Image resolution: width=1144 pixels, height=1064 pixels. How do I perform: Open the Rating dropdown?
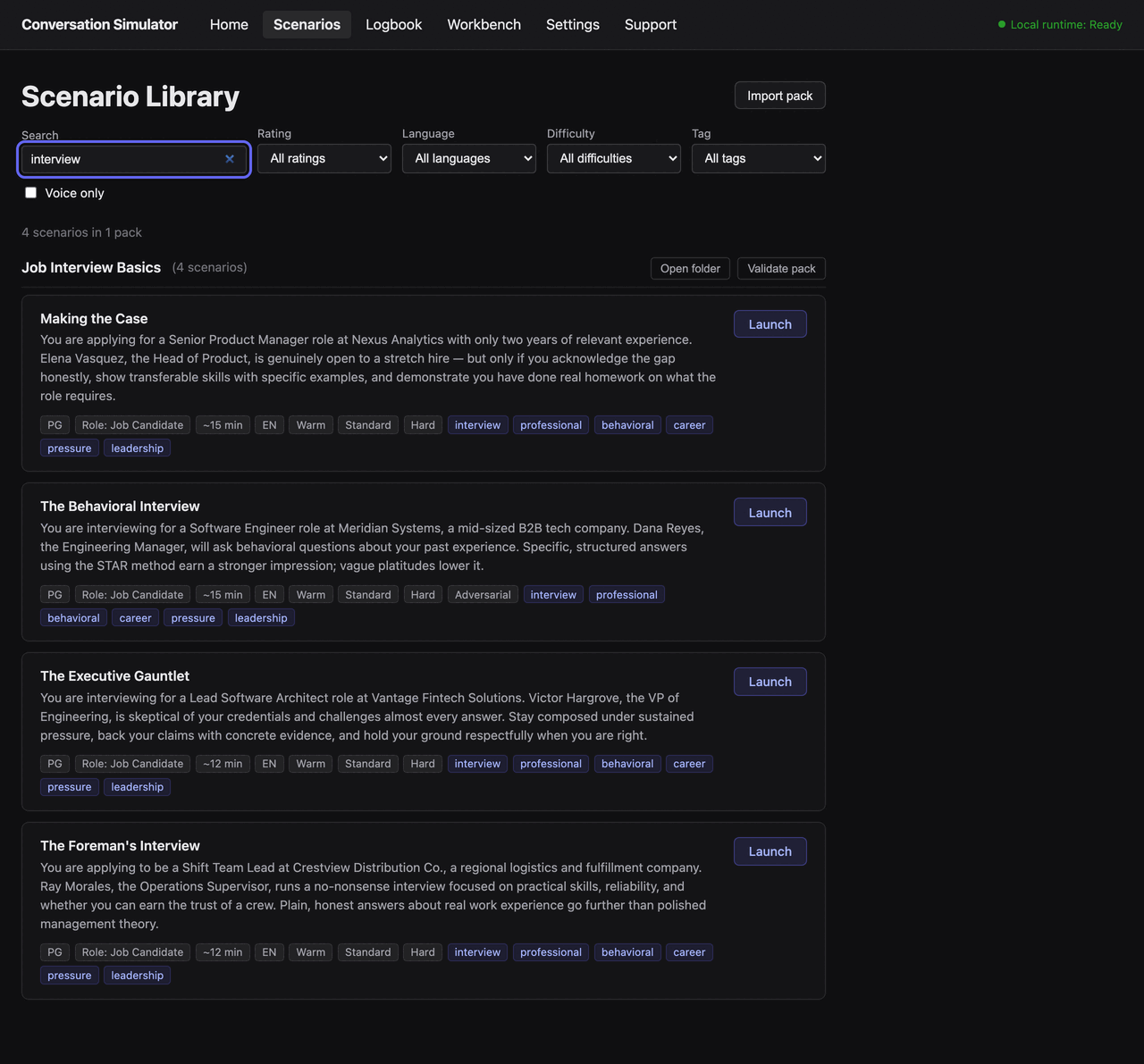(324, 159)
